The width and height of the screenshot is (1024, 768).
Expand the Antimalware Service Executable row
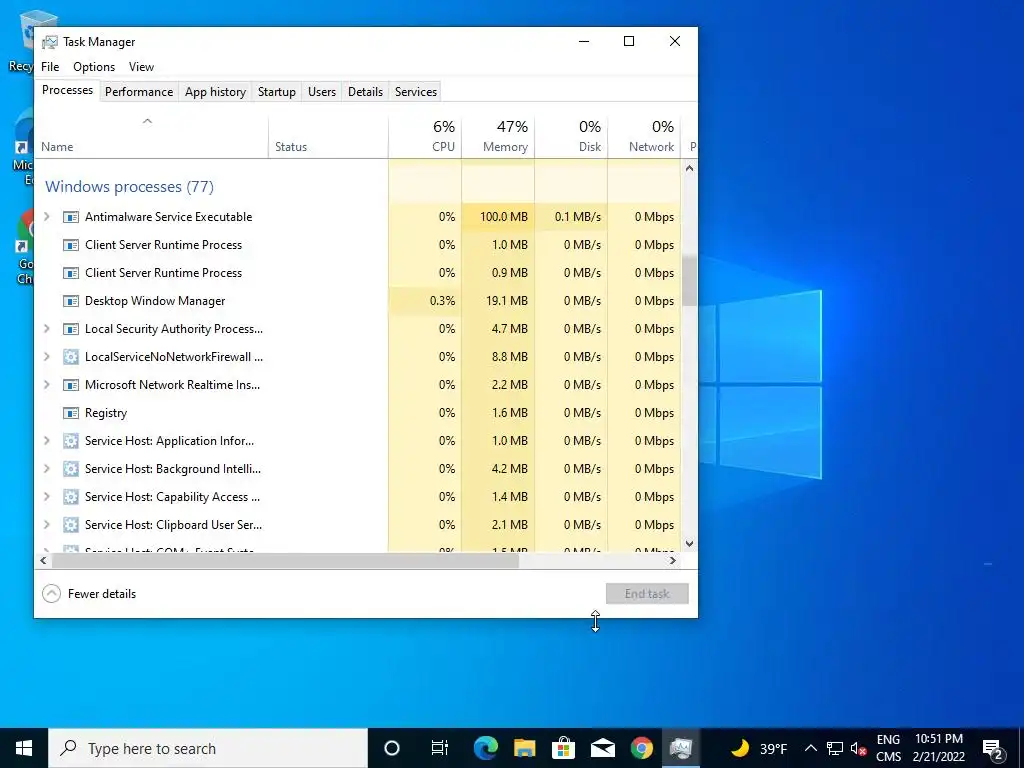point(46,217)
